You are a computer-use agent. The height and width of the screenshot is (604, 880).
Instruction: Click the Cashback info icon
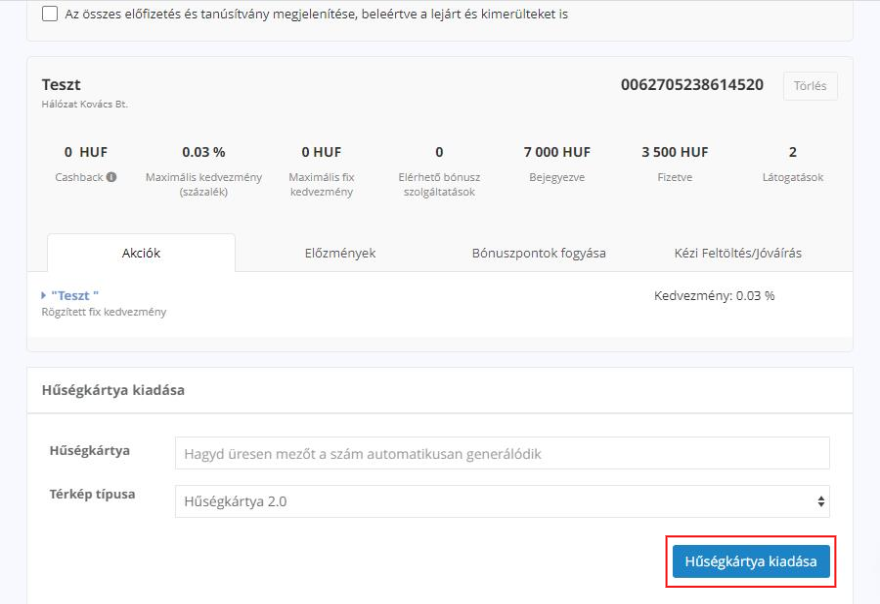point(112,177)
